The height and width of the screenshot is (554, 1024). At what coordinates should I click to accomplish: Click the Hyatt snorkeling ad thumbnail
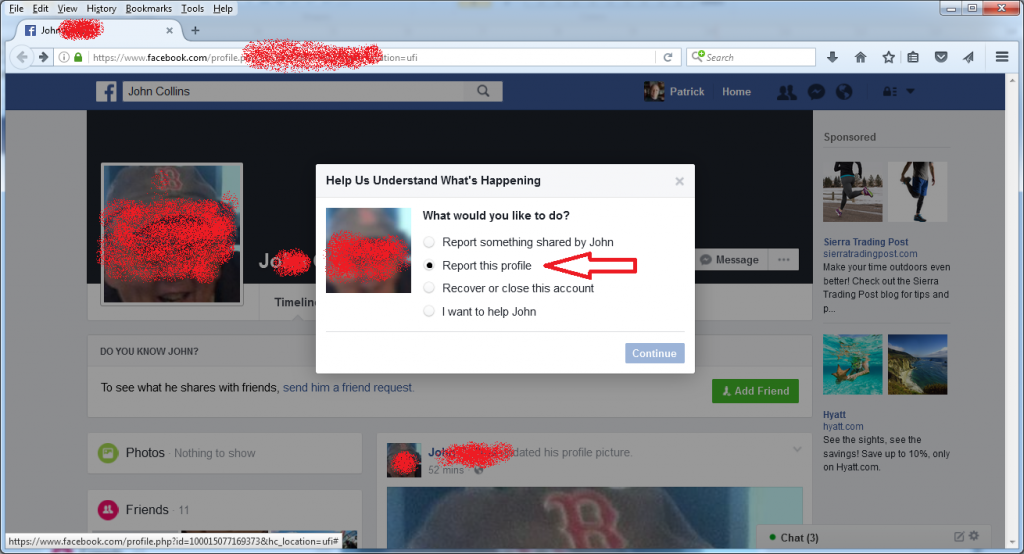tap(852, 365)
